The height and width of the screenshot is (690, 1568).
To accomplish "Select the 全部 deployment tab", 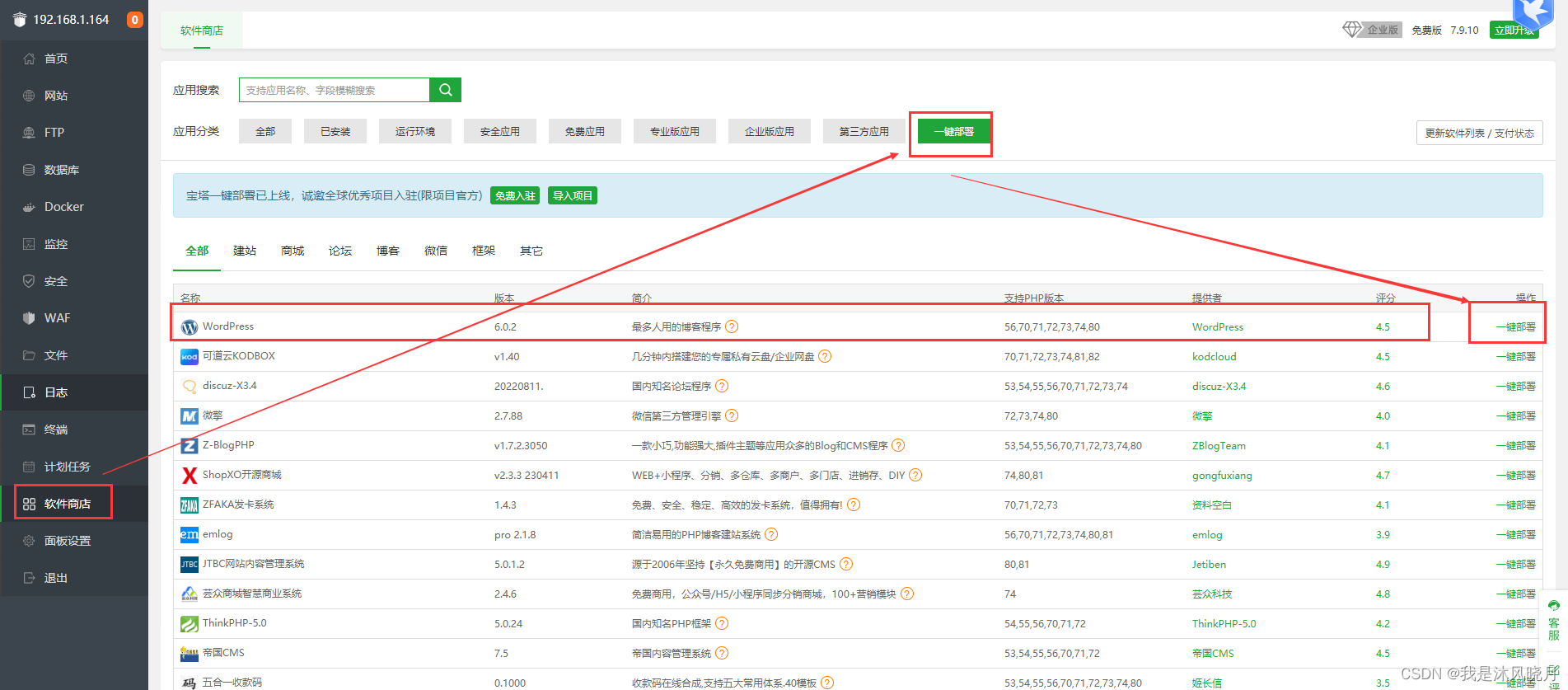I will coord(197,251).
